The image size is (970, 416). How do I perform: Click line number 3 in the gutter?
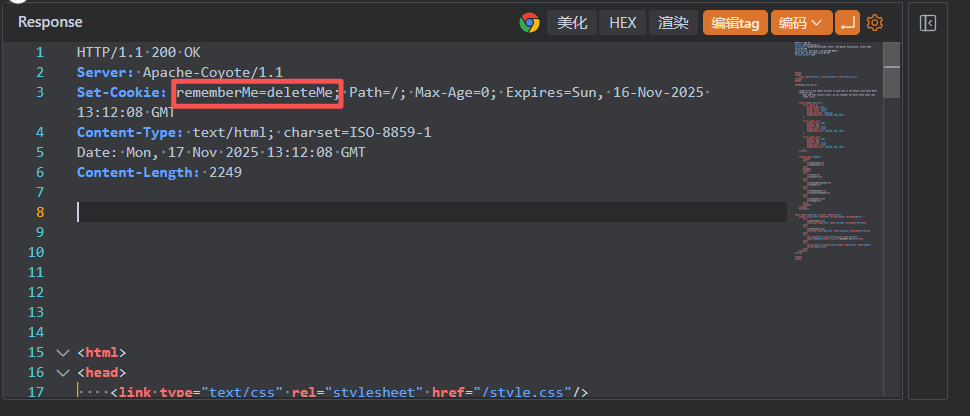(40, 93)
